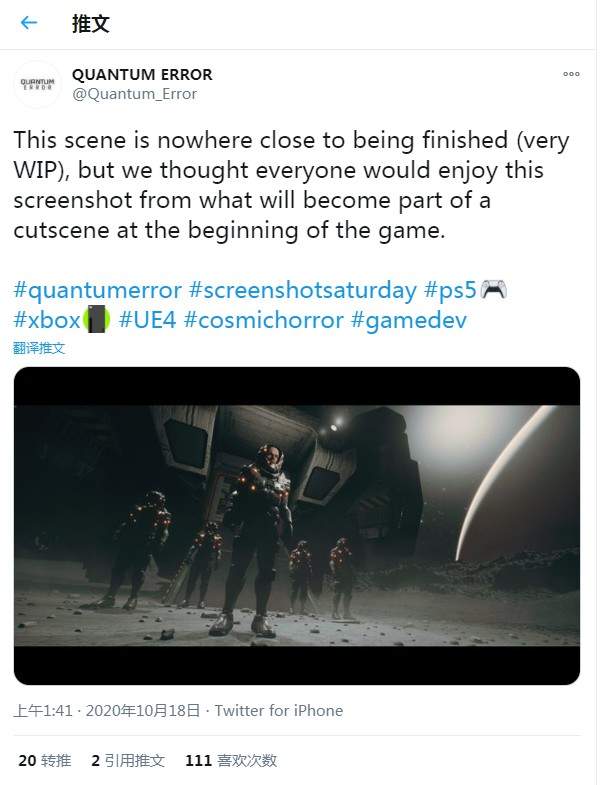Click the PS5 controller emoji icon
Screen dimensions: 600x785
[x=493, y=290]
